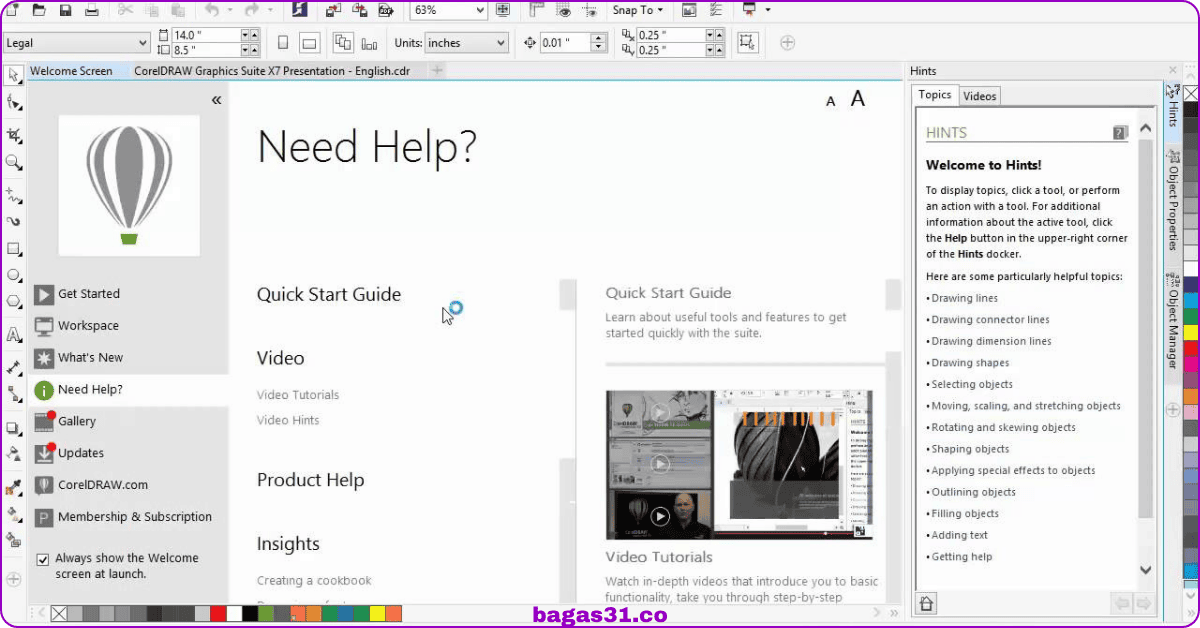Open Membership & Subscription page
The height and width of the screenshot is (628, 1200).
tap(135, 517)
